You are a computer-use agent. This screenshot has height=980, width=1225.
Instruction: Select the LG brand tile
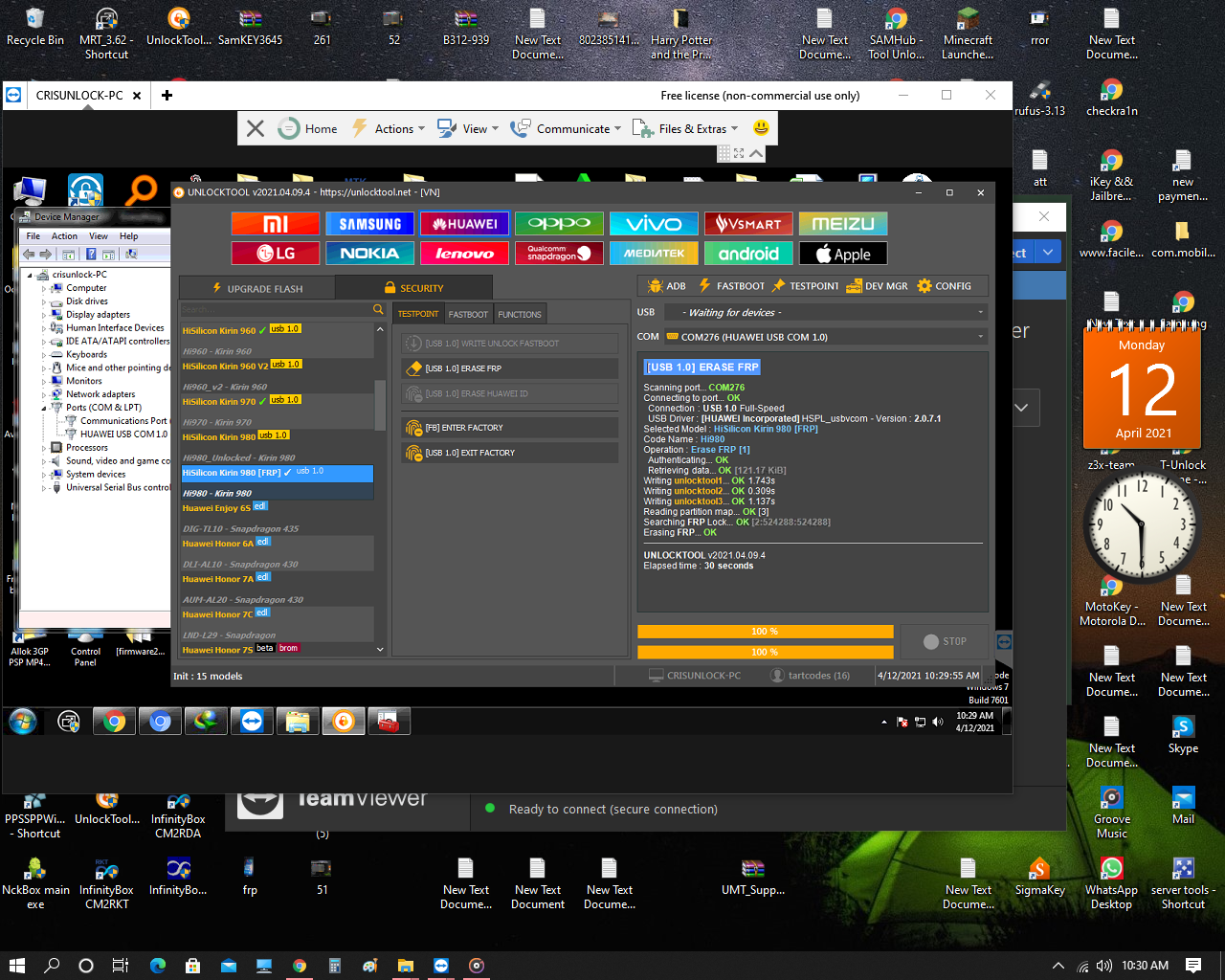click(x=276, y=253)
